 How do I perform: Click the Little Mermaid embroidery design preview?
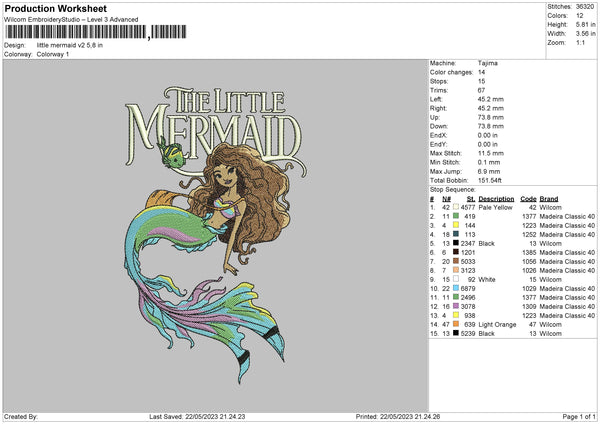215,234
